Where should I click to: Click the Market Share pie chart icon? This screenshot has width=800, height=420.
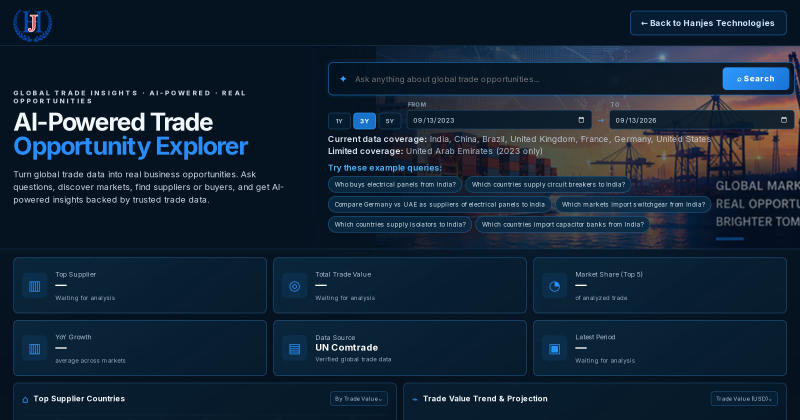tap(555, 286)
